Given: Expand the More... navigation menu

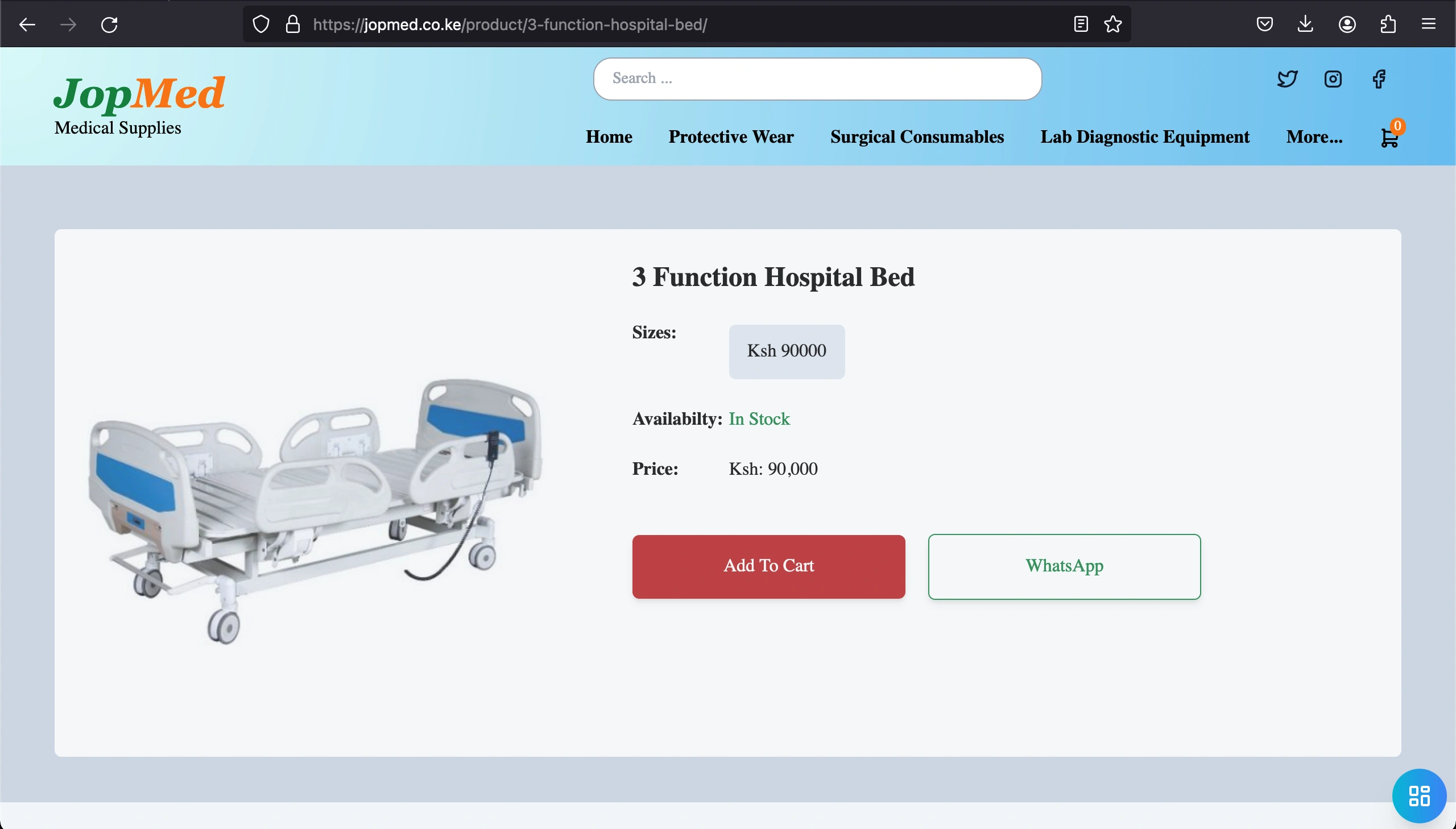Looking at the screenshot, I should tap(1314, 136).
